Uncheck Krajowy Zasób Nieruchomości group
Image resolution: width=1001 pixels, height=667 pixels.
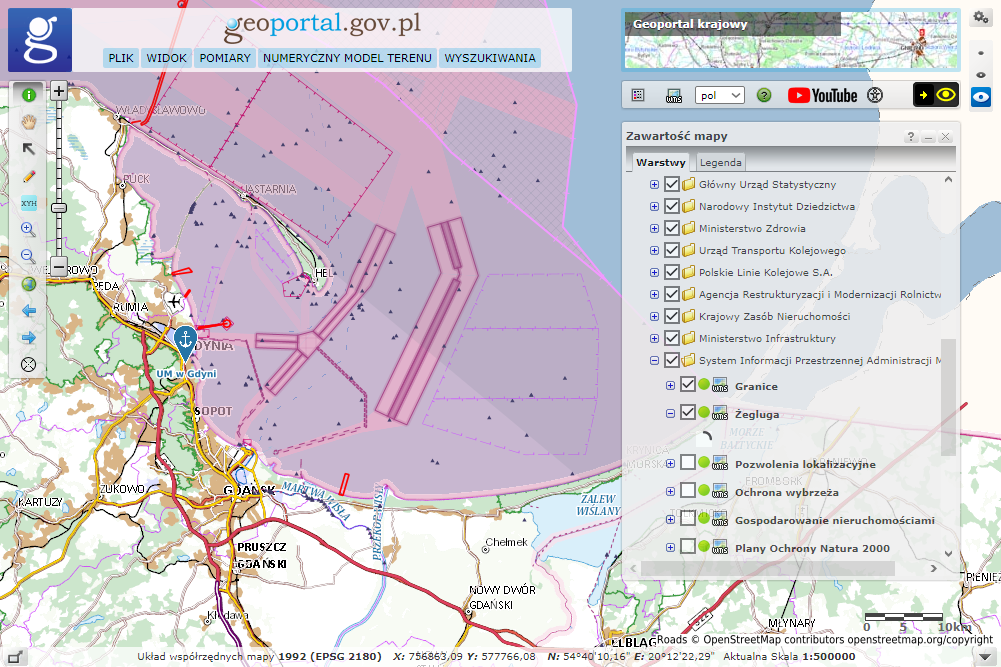672,317
